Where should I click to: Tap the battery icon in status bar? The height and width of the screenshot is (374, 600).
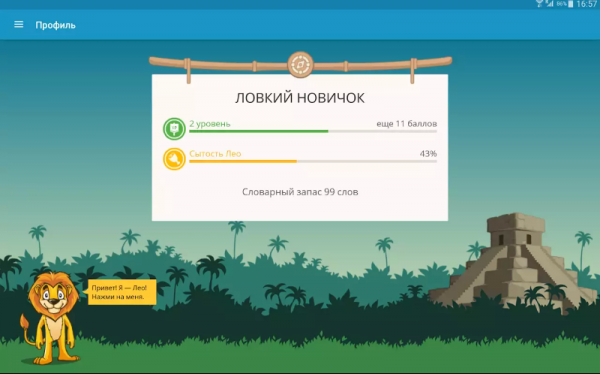571,4
